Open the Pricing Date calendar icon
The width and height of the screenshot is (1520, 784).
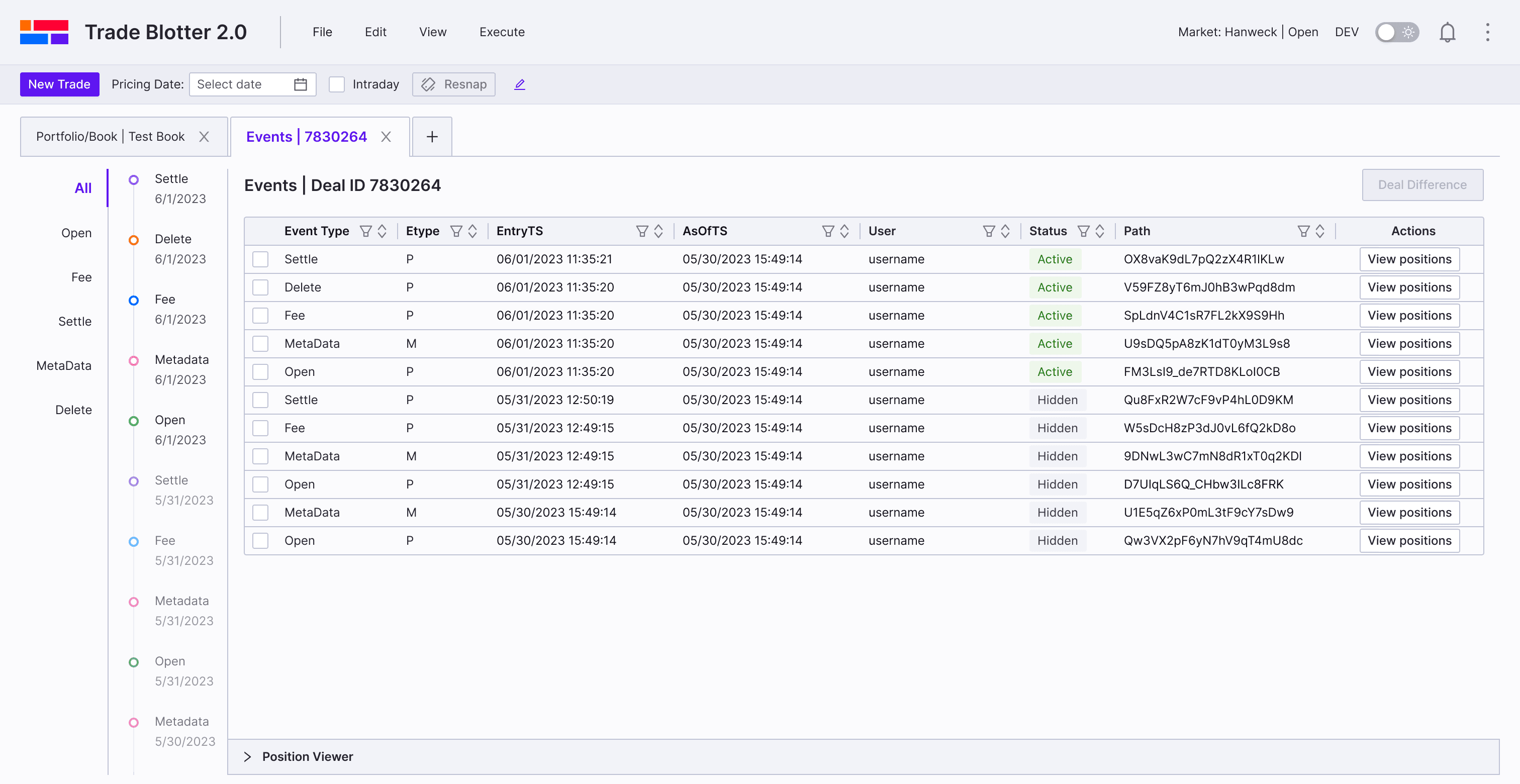coord(301,84)
